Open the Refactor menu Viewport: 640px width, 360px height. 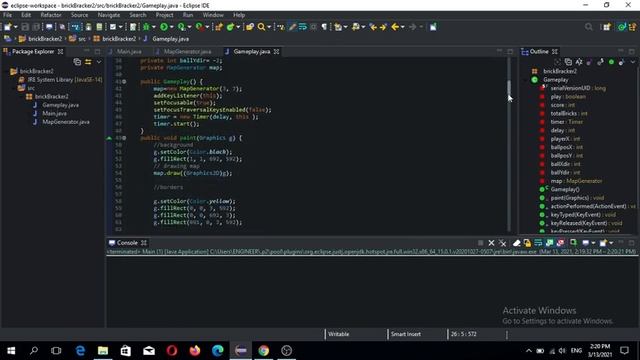point(51,15)
